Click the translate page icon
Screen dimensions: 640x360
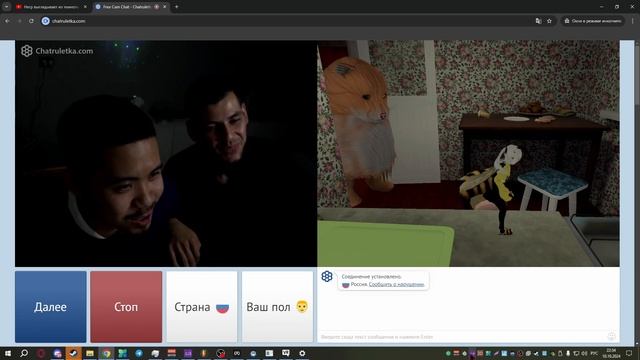pyautogui.click(x=538, y=21)
